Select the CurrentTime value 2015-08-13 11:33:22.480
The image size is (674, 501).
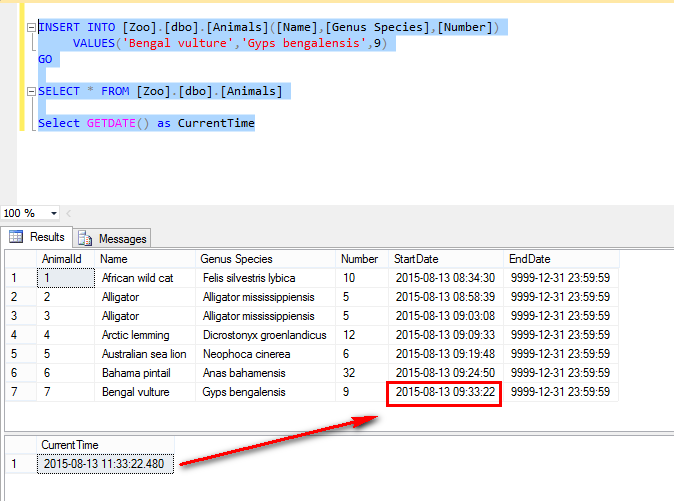(106, 464)
